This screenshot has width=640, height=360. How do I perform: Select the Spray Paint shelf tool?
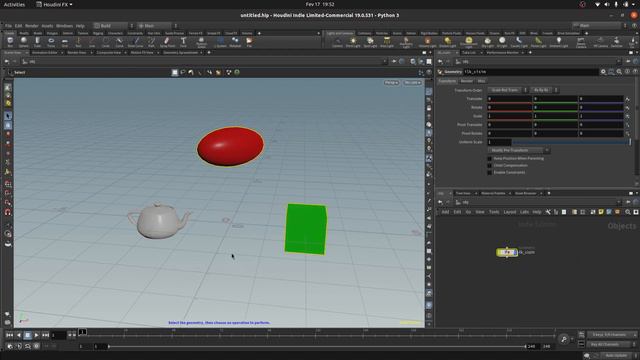pyautogui.click(x=167, y=41)
